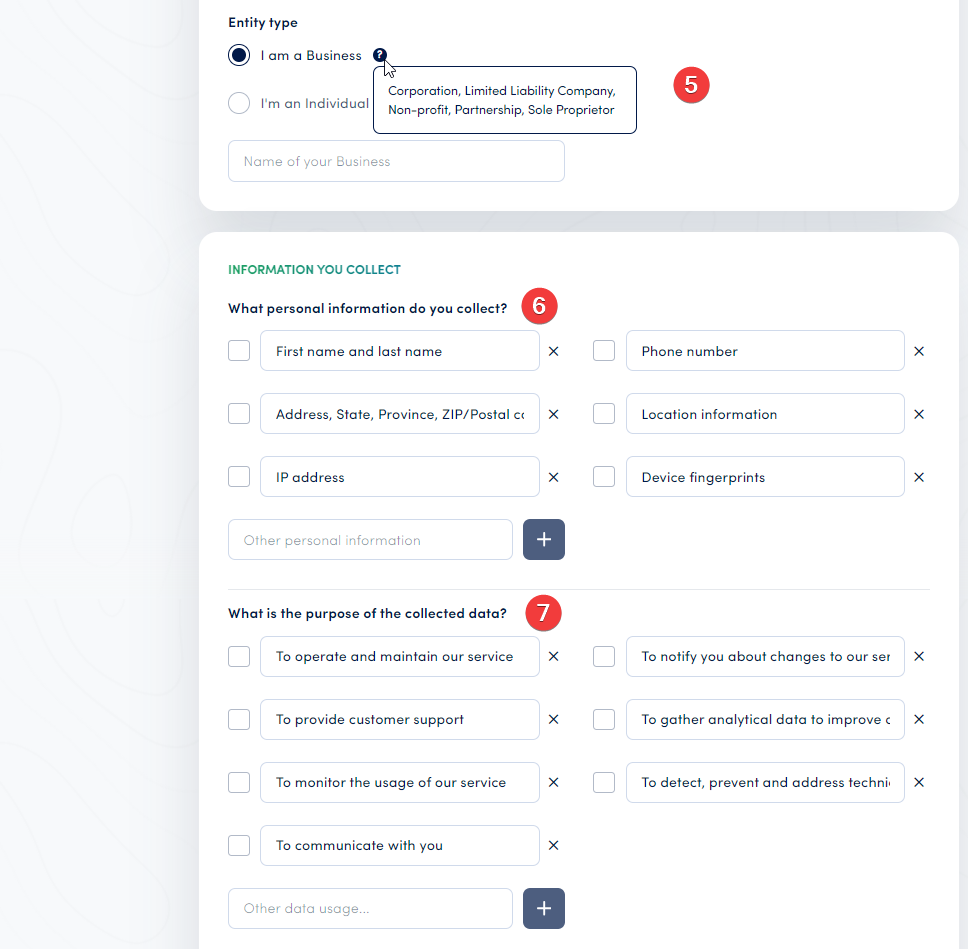Image resolution: width=968 pixels, height=949 pixels.
Task: Remove the Address, State, Province entry
Action: (x=553, y=413)
